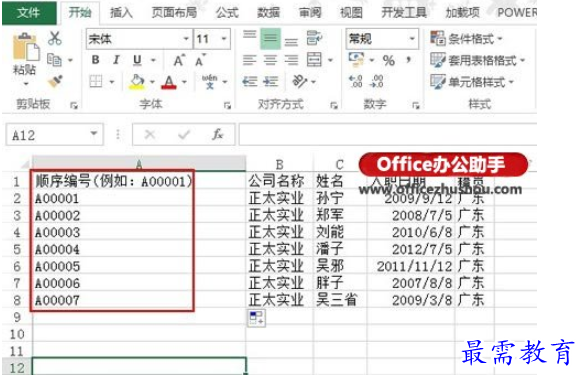Switch to the 公式 Formulas tab
Image resolution: width=583 pixels, height=384 pixels.
[x=227, y=13]
